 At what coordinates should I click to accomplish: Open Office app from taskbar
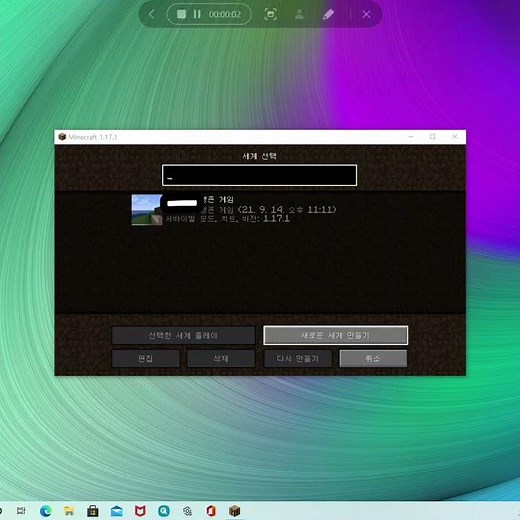211,511
